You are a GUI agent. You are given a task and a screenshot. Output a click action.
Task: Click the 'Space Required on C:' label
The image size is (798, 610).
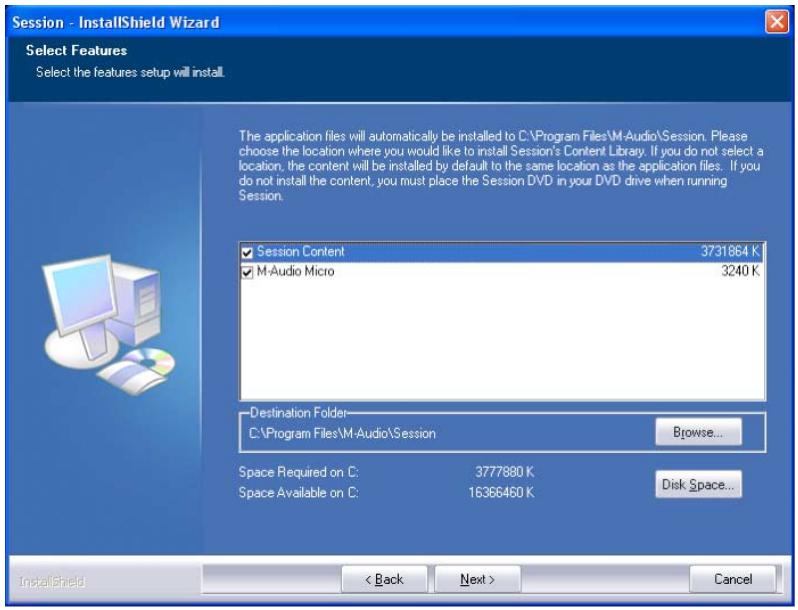[x=299, y=472]
